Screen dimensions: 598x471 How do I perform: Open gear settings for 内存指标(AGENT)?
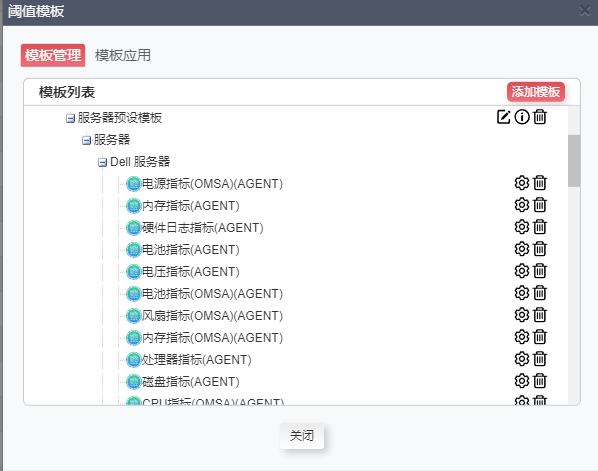[522, 205]
